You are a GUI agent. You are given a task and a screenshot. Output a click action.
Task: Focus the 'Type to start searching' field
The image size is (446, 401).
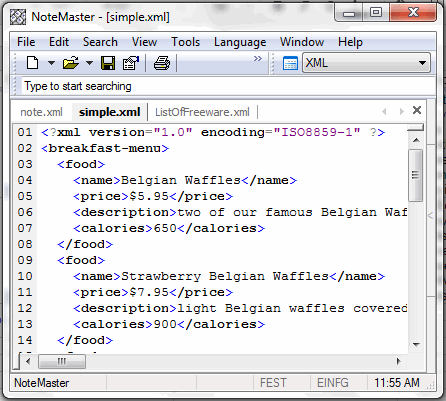228,86
